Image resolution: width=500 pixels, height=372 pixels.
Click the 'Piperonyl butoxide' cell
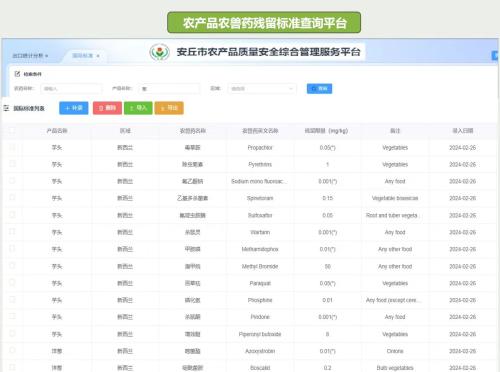click(x=260, y=334)
